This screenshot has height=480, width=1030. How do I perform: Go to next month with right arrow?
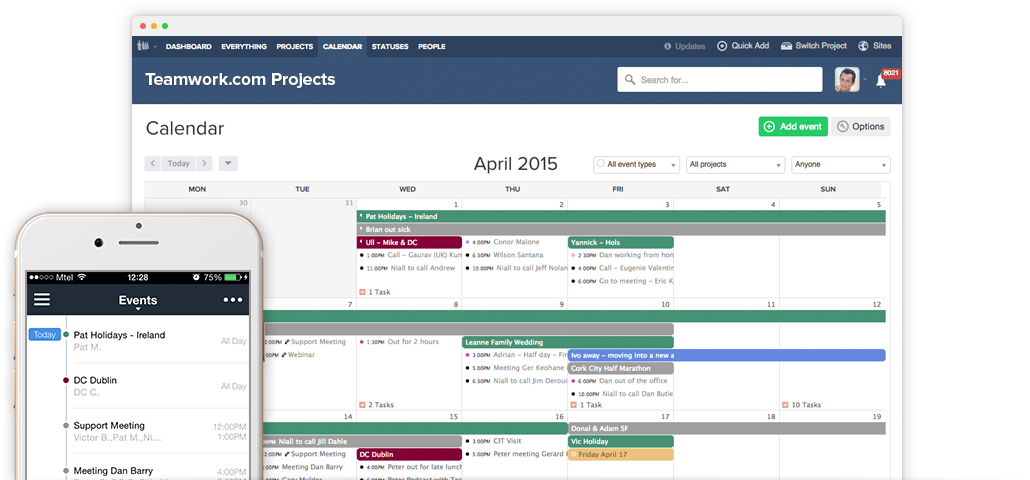(x=203, y=163)
